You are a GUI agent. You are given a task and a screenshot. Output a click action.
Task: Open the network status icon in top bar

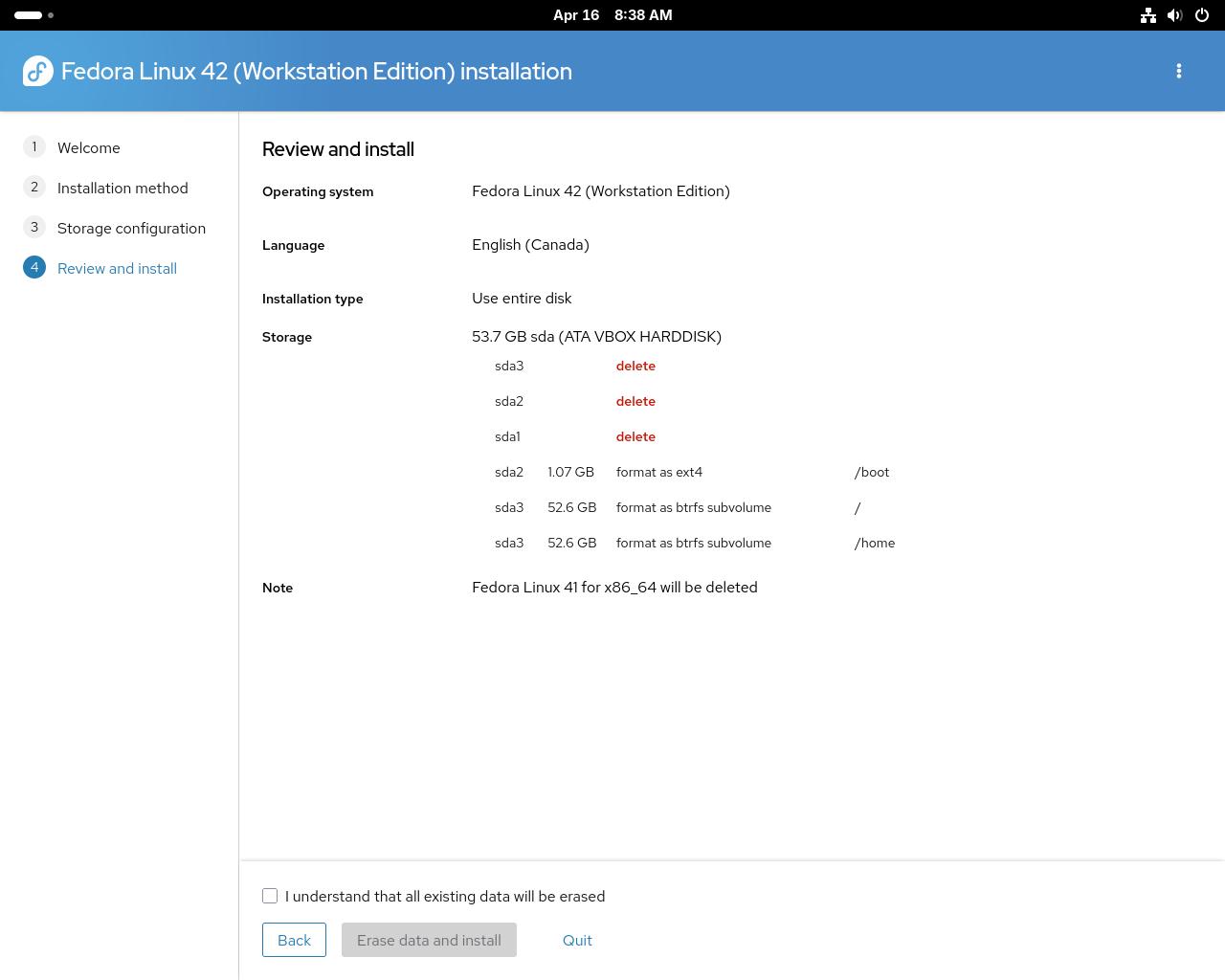tap(1148, 15)
